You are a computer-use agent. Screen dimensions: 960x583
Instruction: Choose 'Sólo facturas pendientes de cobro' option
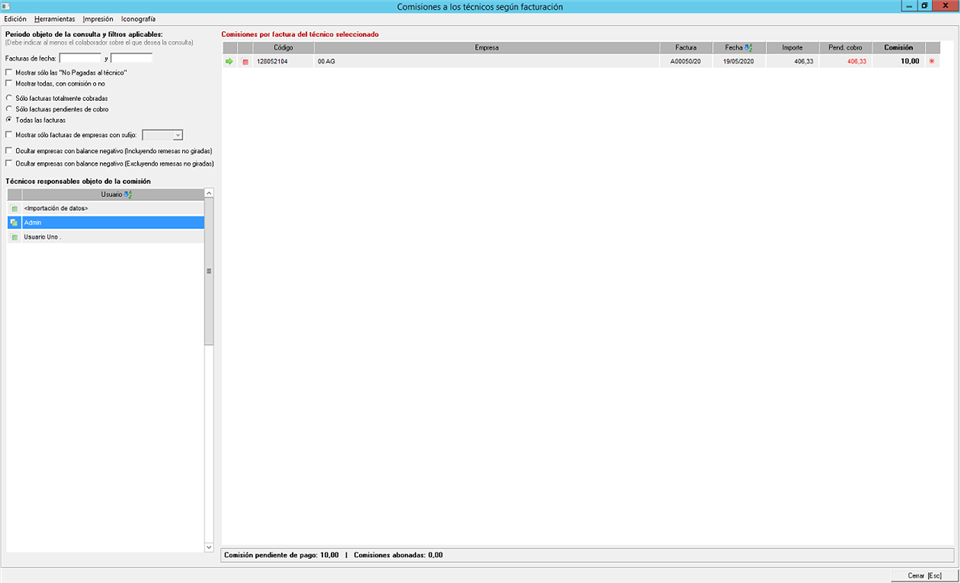10,109
